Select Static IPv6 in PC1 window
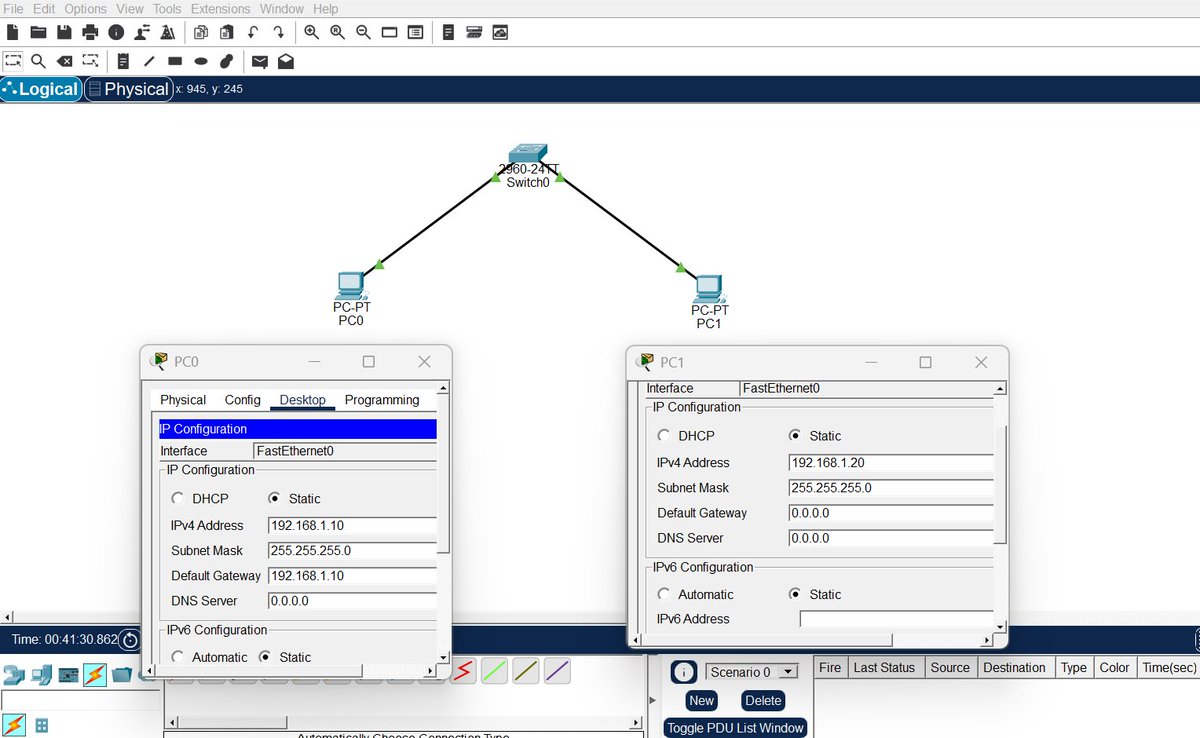The height and width of the screenshot is (738, 1200). point(796,594)
